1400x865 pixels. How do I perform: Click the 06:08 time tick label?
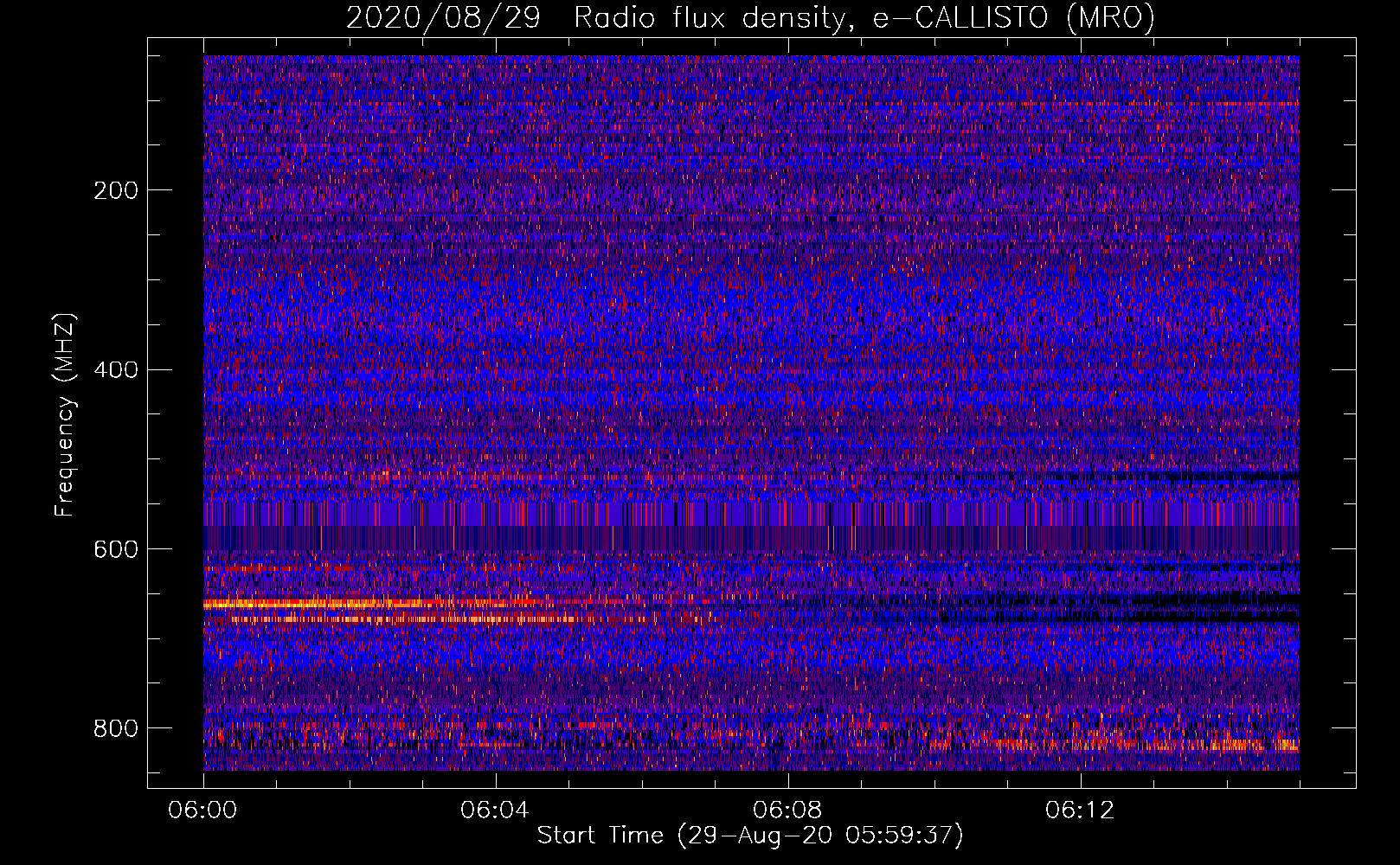point(787,811)
